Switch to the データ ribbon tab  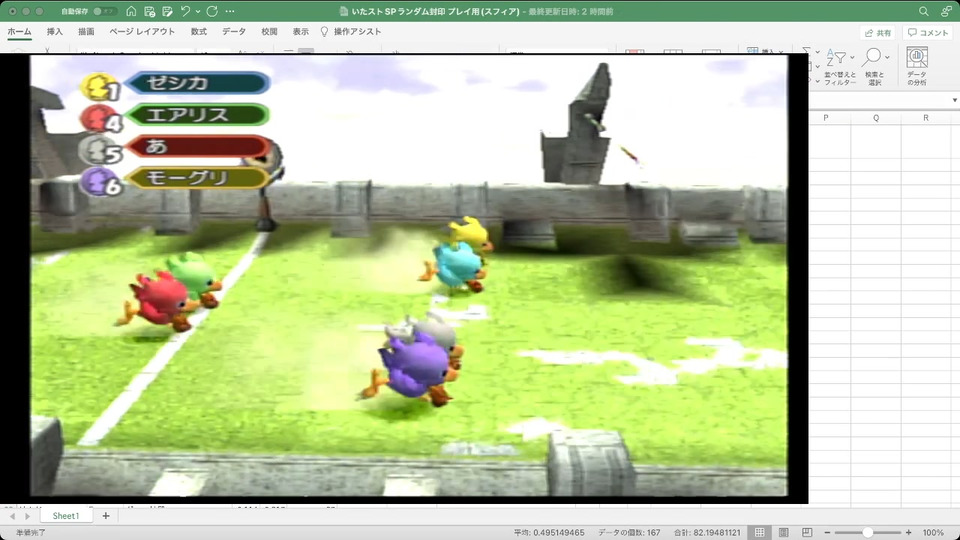click(x=234, y=31)
